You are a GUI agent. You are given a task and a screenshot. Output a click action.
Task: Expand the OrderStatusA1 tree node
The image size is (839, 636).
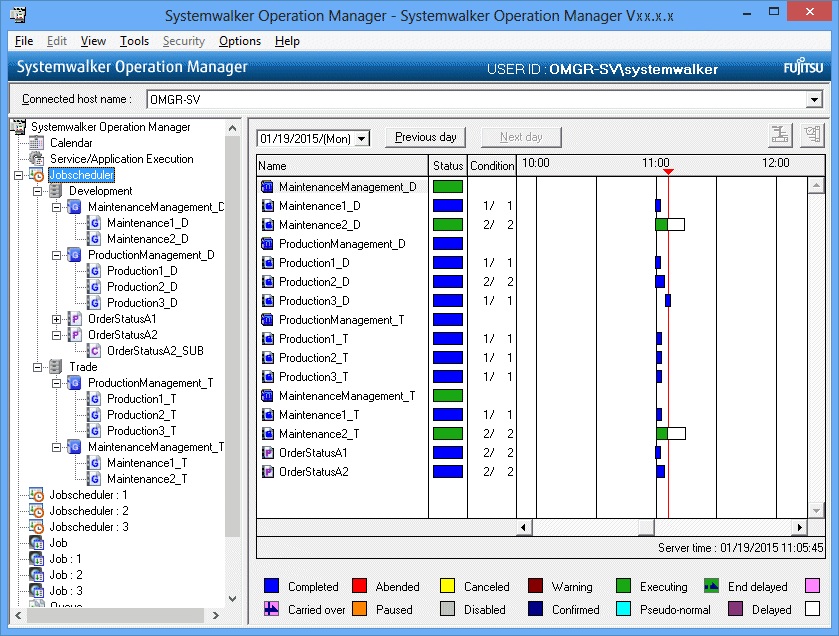(56, 319)
